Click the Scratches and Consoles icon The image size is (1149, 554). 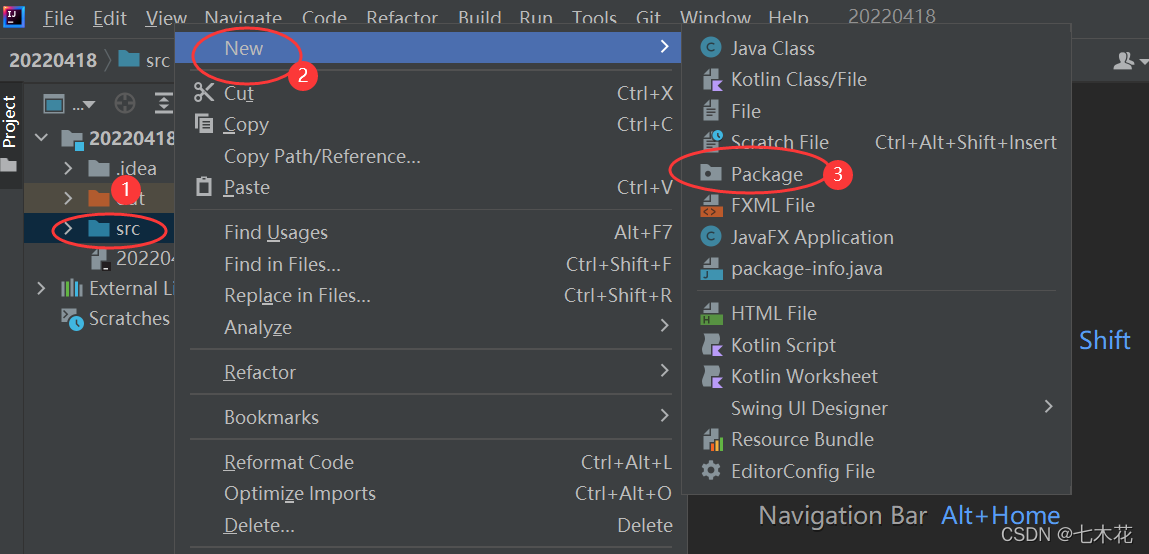pyautogui.click(x=72, y=319)
